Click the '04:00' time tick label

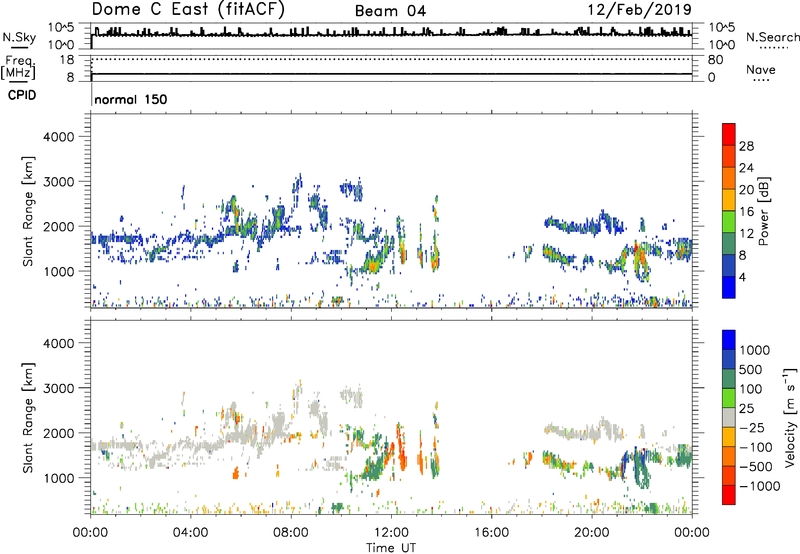190,533
